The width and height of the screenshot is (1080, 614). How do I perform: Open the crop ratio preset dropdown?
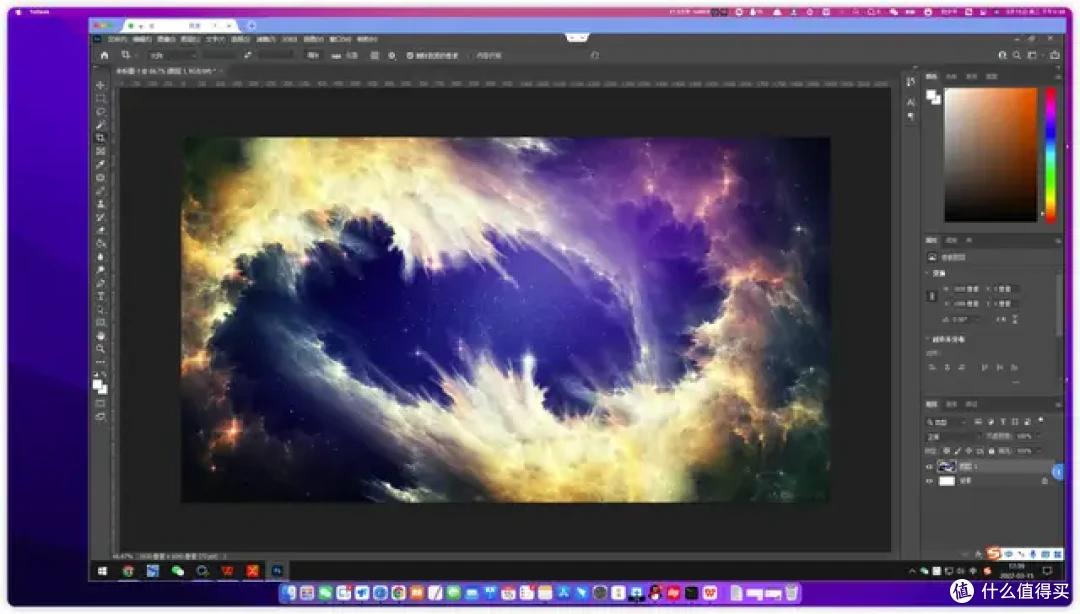(x=173, y=55)
